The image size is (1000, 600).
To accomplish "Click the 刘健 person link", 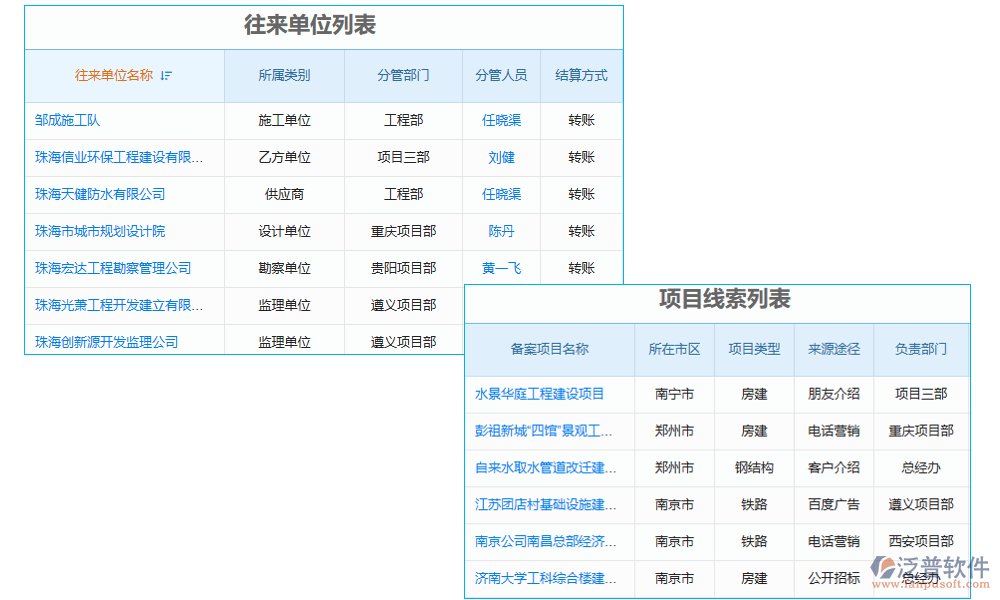I will 500,158.
